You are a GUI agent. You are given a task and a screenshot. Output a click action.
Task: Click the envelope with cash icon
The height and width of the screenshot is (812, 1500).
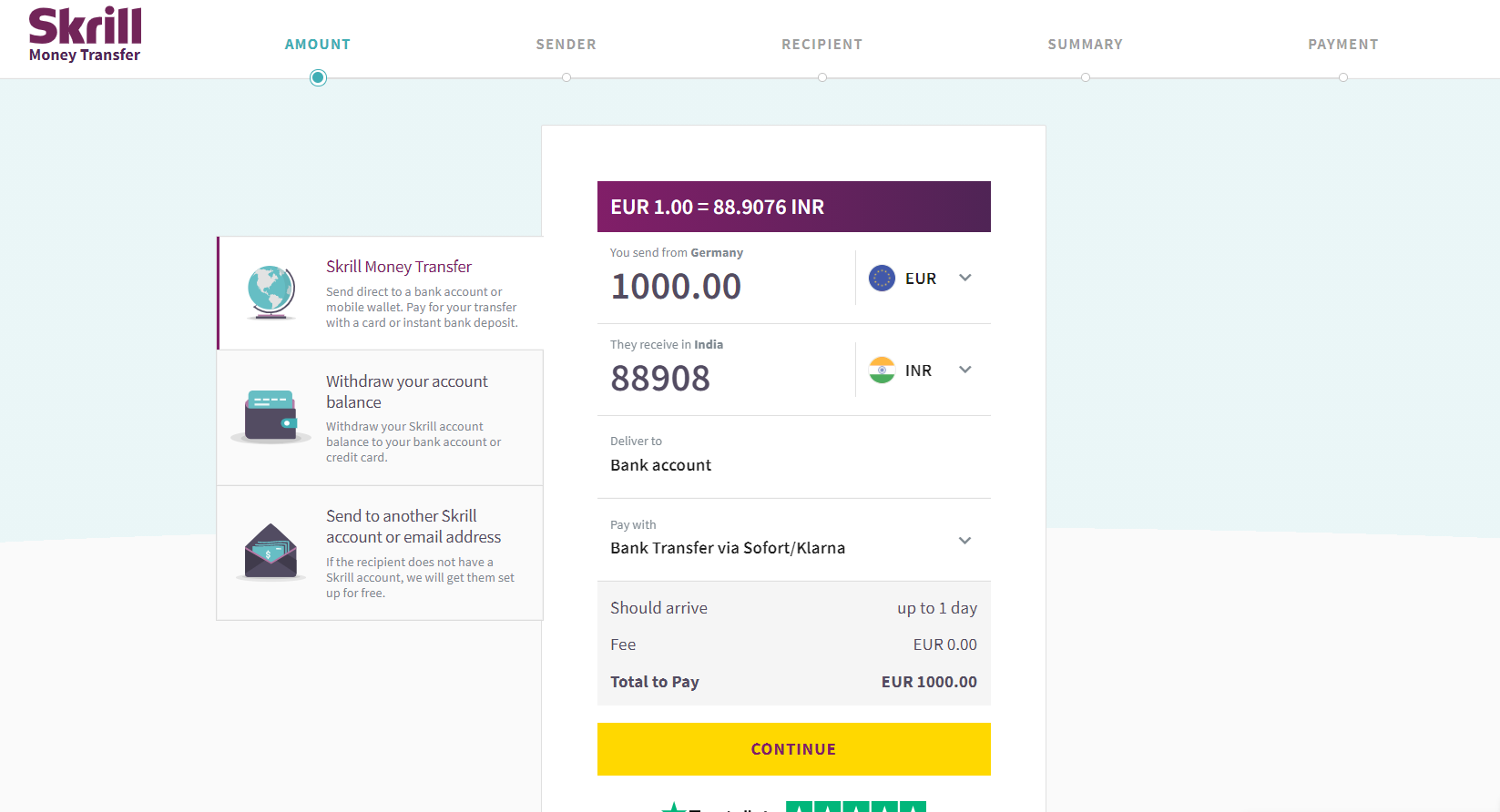[x=270, y=551]
